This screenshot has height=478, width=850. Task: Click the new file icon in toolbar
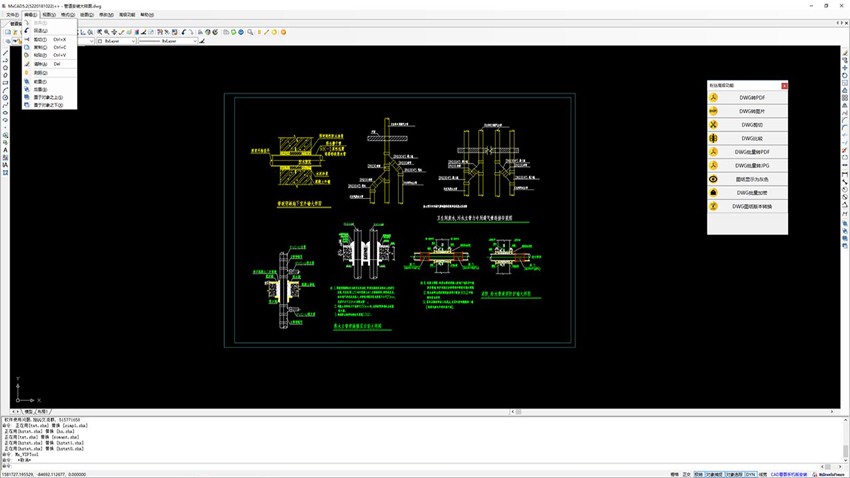pyautogui.click(x=8, y=33)
